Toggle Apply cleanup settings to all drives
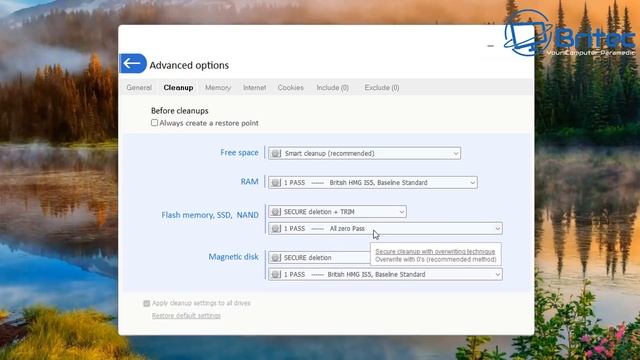The height and width of the screenshot is (360, 640). [x=147, y=303]
